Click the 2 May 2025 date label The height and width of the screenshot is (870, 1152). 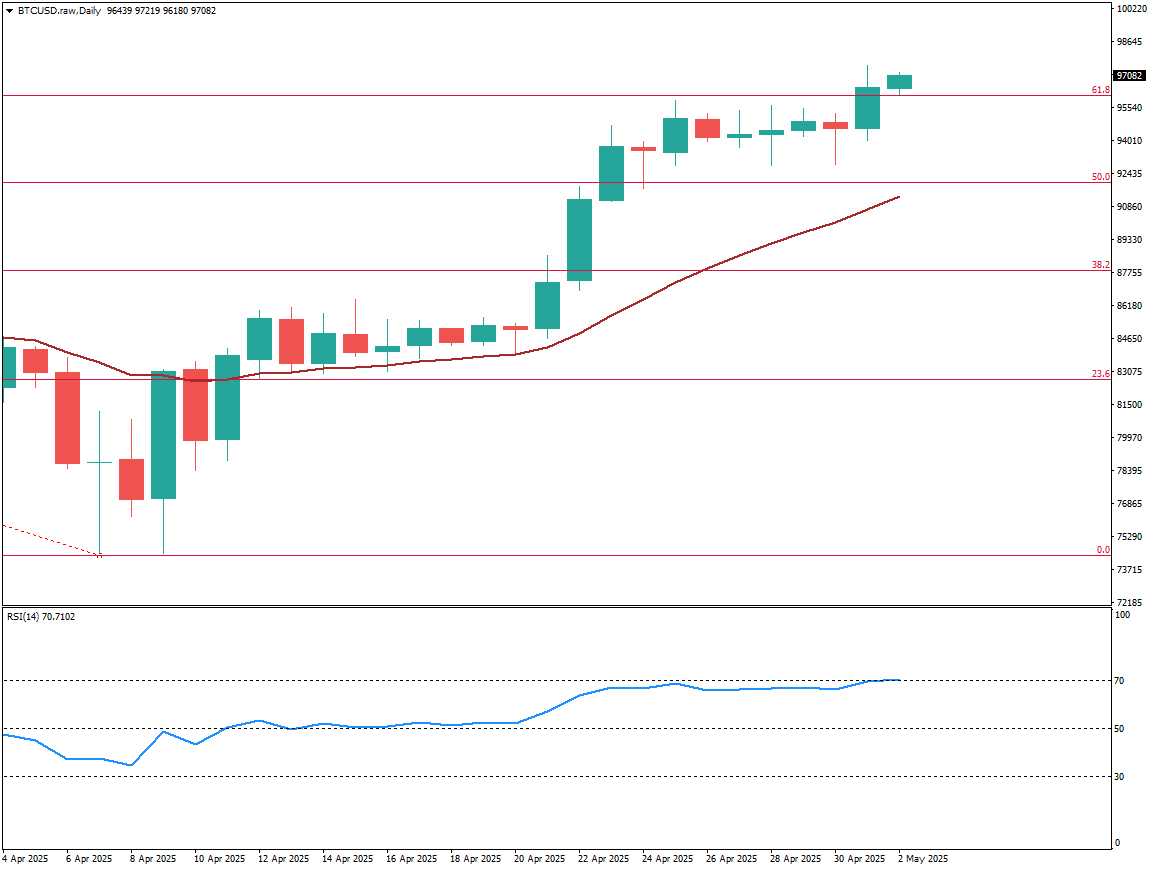click(922, 859)
